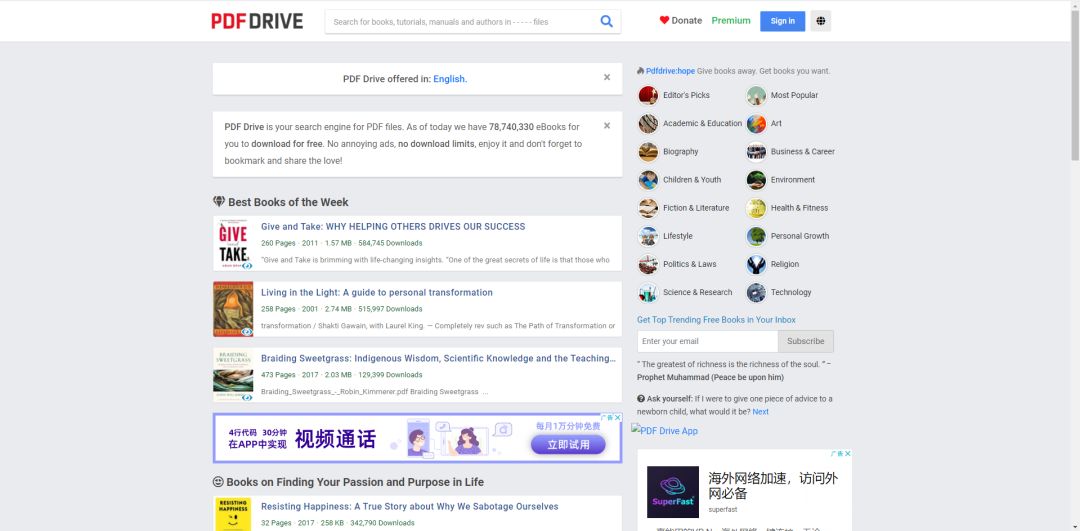Click the Technology category label

click(x=791, y=293)
